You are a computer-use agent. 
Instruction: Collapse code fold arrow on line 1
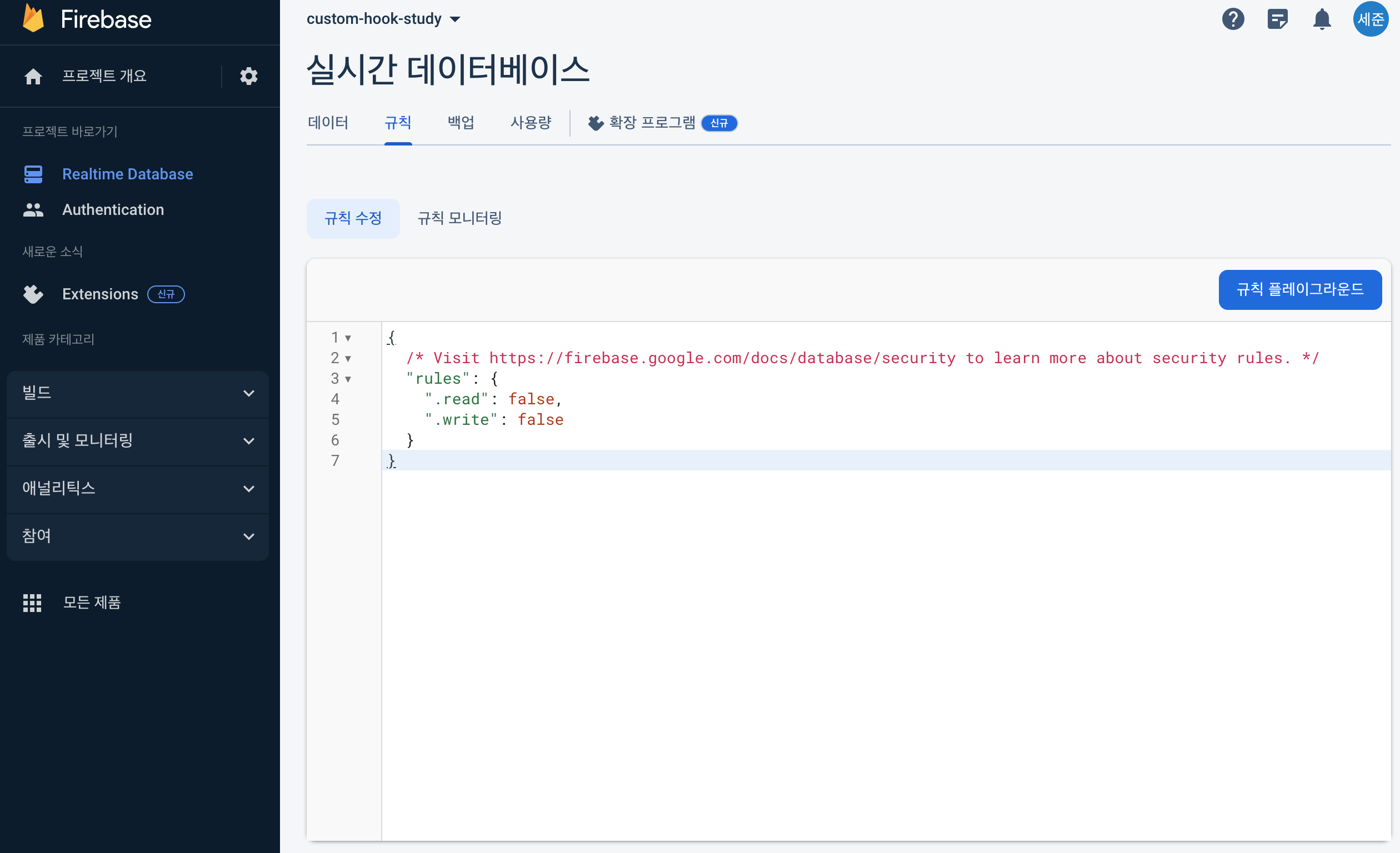coord(348,338)
